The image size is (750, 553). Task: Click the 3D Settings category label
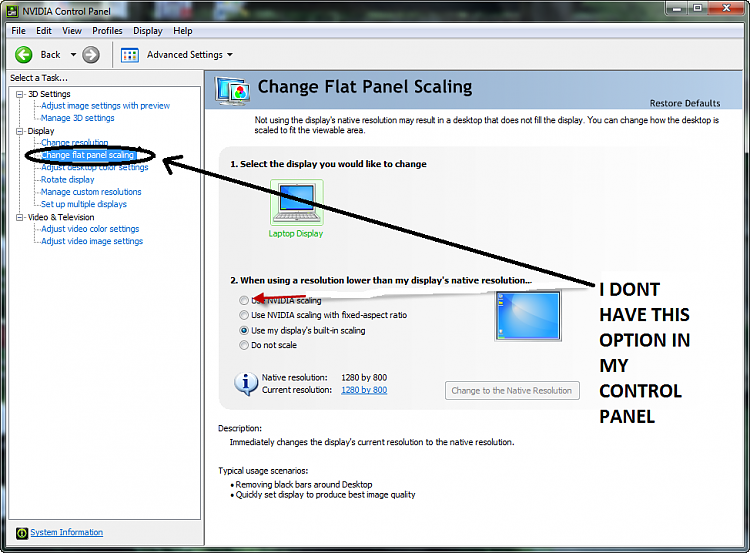[x=49, y=94]
